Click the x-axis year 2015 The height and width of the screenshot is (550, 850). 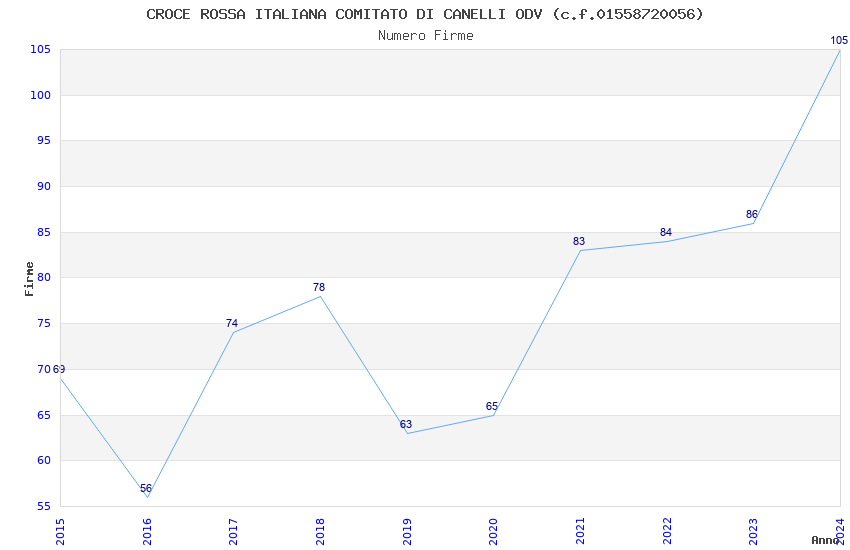(x=60, y=532)
